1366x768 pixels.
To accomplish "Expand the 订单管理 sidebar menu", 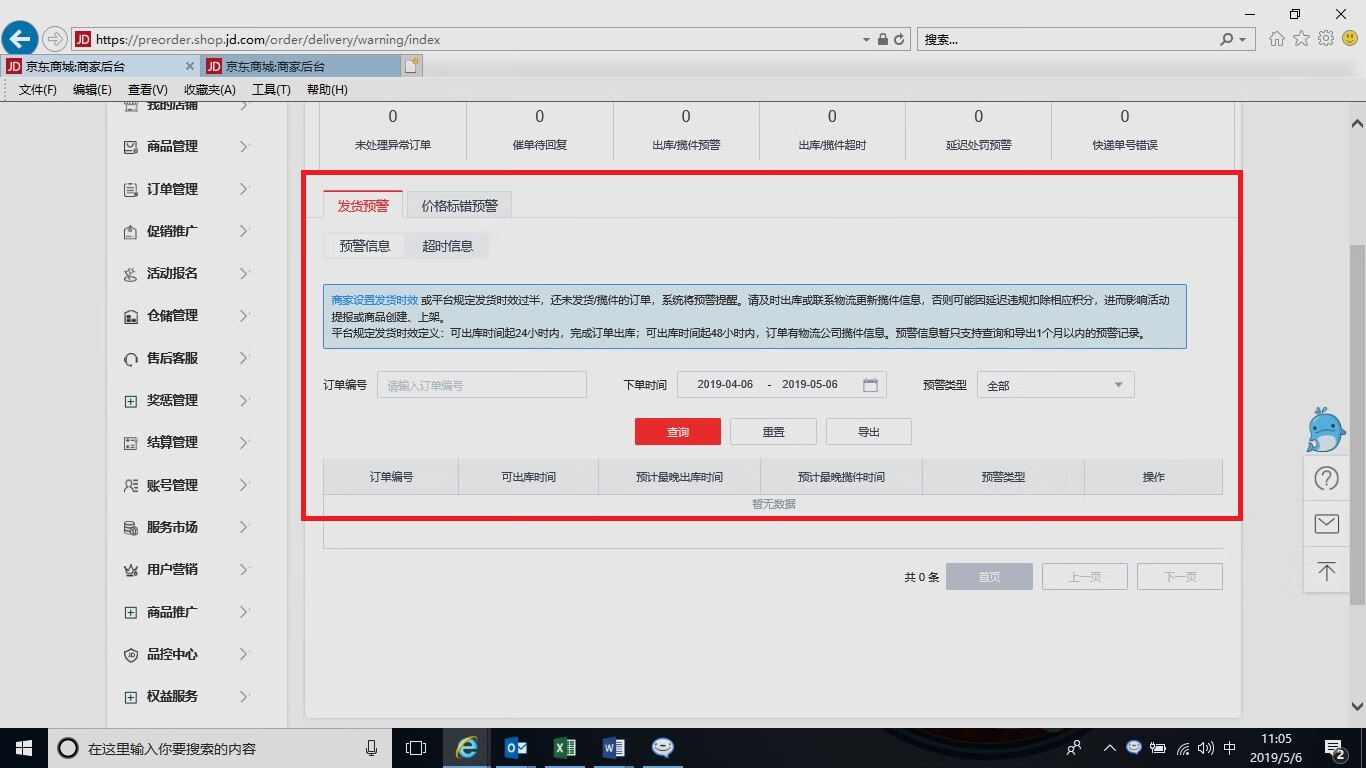I will pos(185,189).
